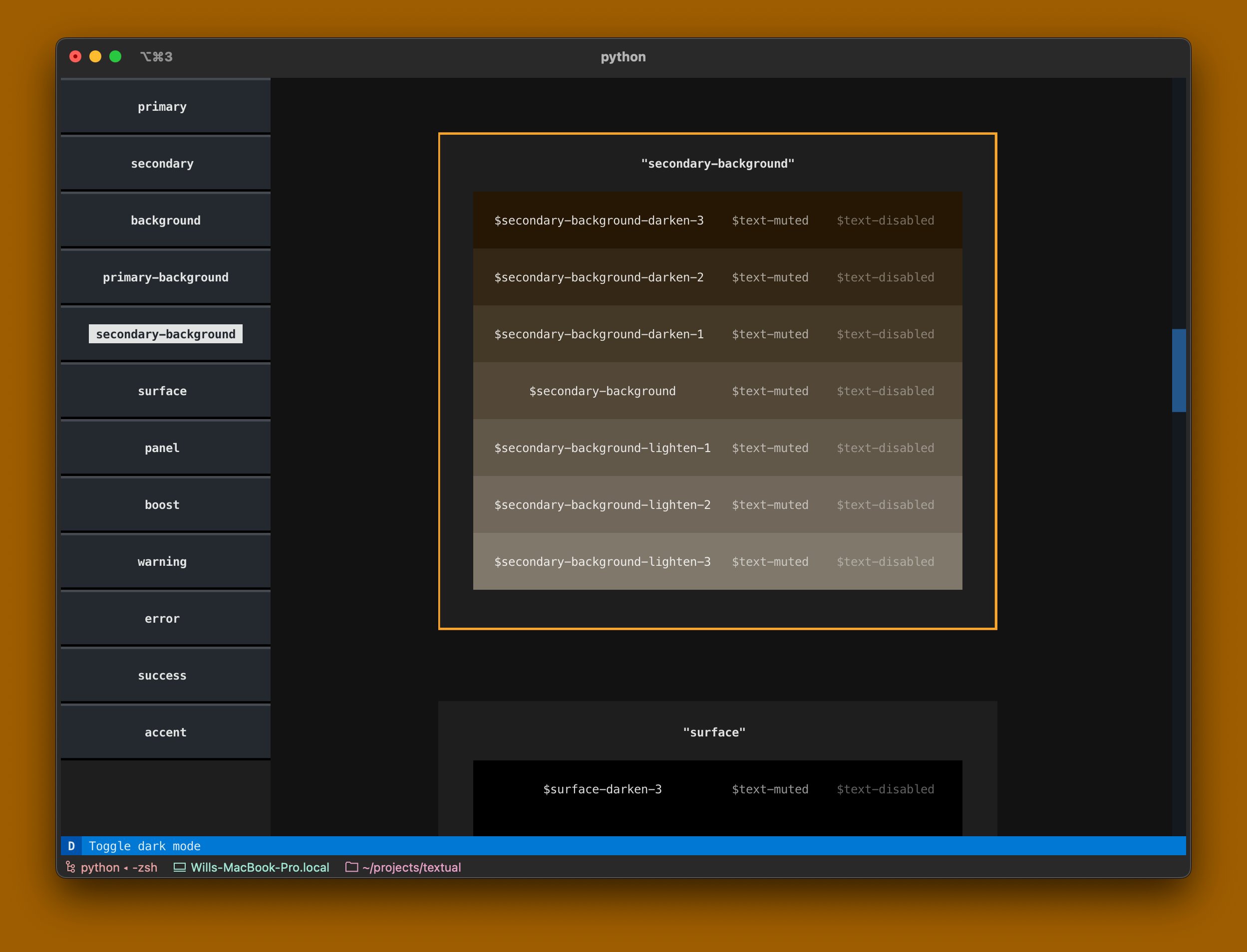Image resolution: width=1247 pixels, height=952 pixels.
Task: Click the base $secondary-background swatch label
Action: (x=603, y=391)
